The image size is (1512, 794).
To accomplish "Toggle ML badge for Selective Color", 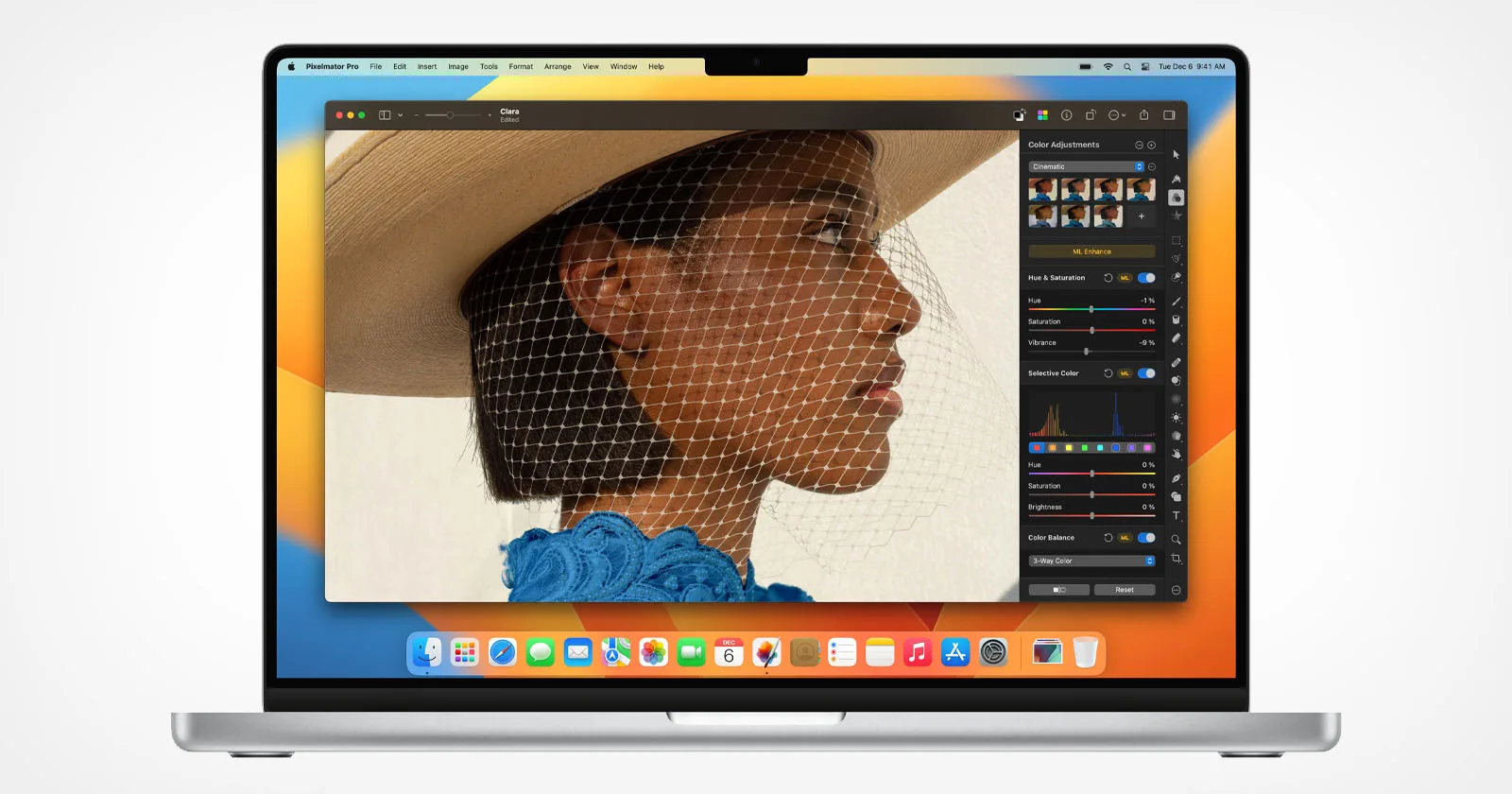I will 1125,373.
